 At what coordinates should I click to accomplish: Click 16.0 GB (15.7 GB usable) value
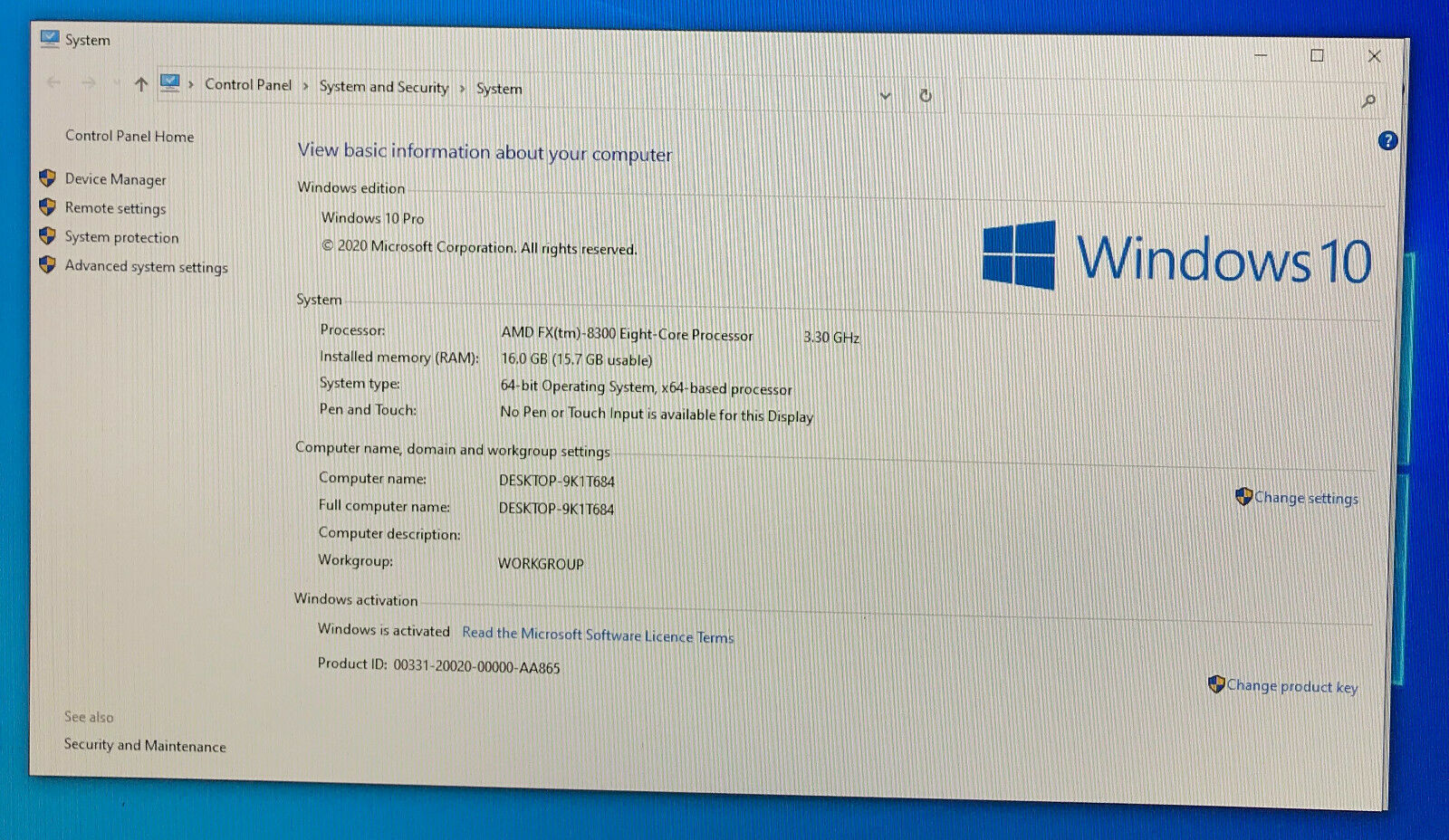point(576,359)
